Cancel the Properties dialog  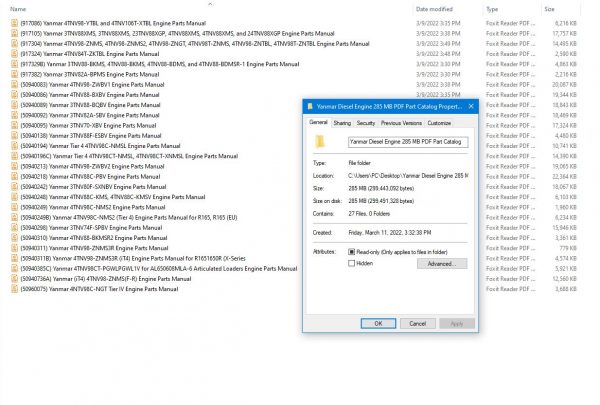click(417, 323)
